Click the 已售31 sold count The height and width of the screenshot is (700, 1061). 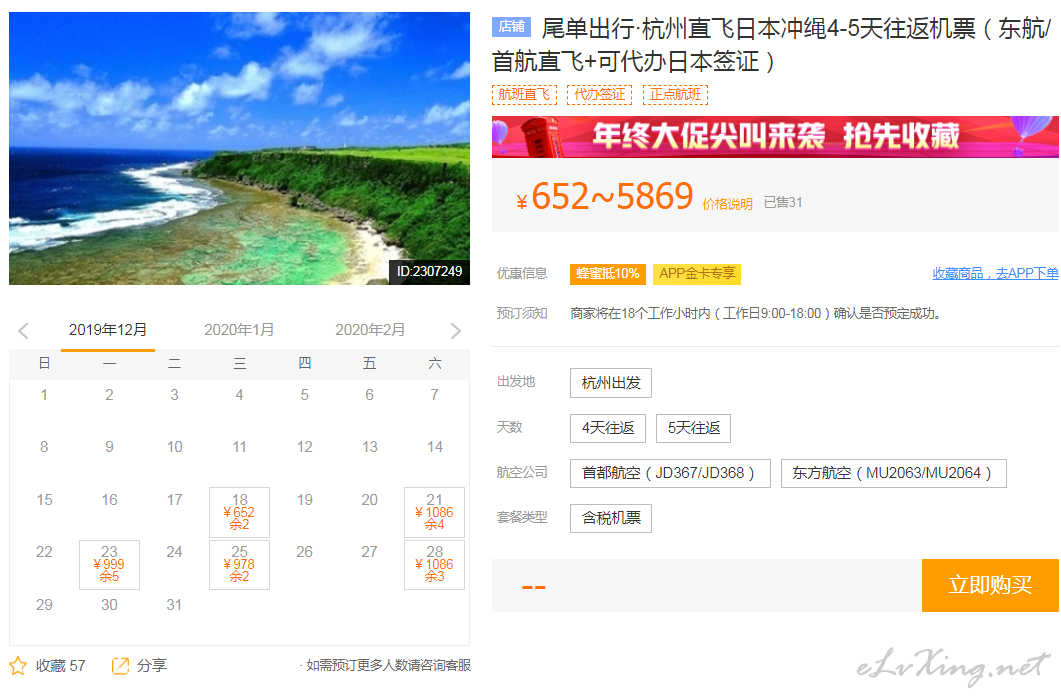pos(783,202)
